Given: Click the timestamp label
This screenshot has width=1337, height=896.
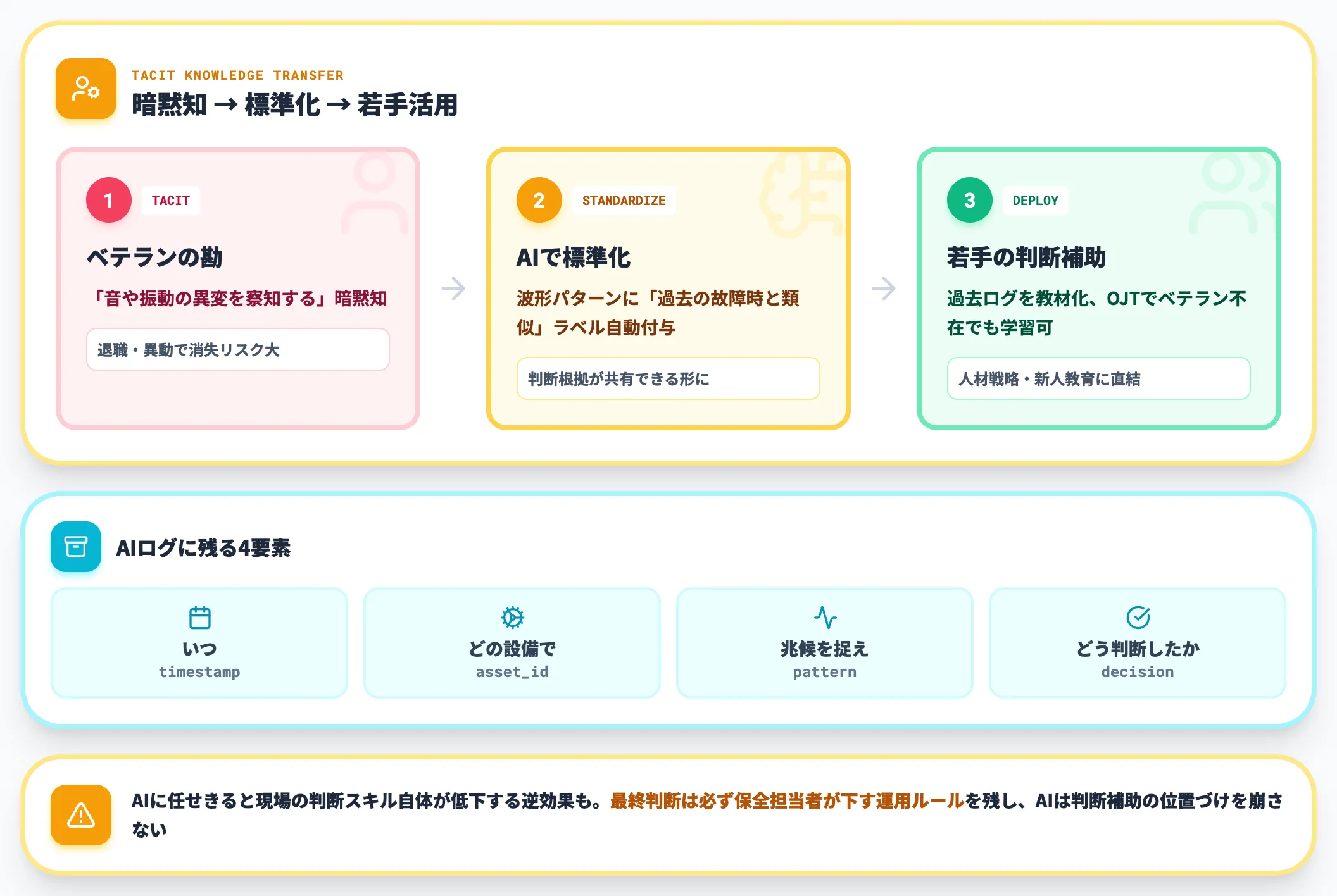Looking at the screenshot, I should pos(199,672).
